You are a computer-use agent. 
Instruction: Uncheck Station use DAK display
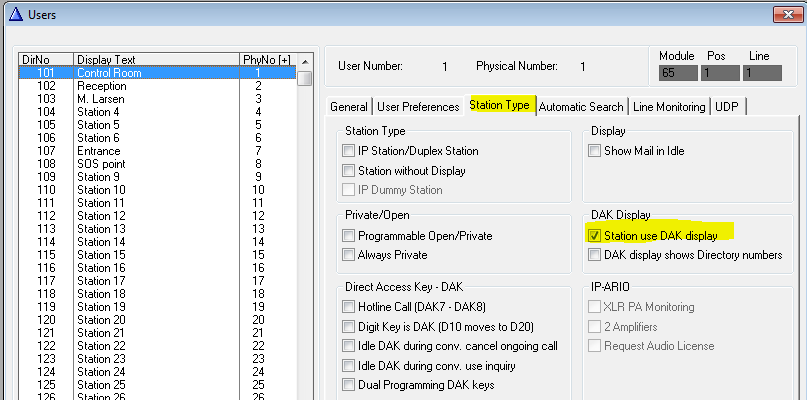pyautogui.click(x=595, y=236)
